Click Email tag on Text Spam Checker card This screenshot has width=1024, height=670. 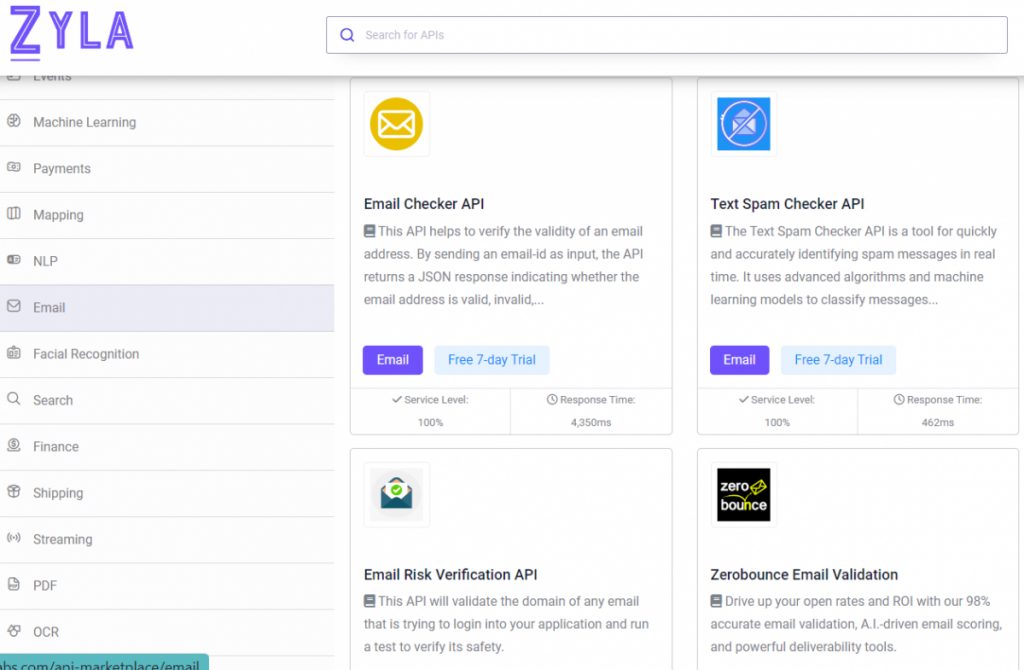click(739, 360)
